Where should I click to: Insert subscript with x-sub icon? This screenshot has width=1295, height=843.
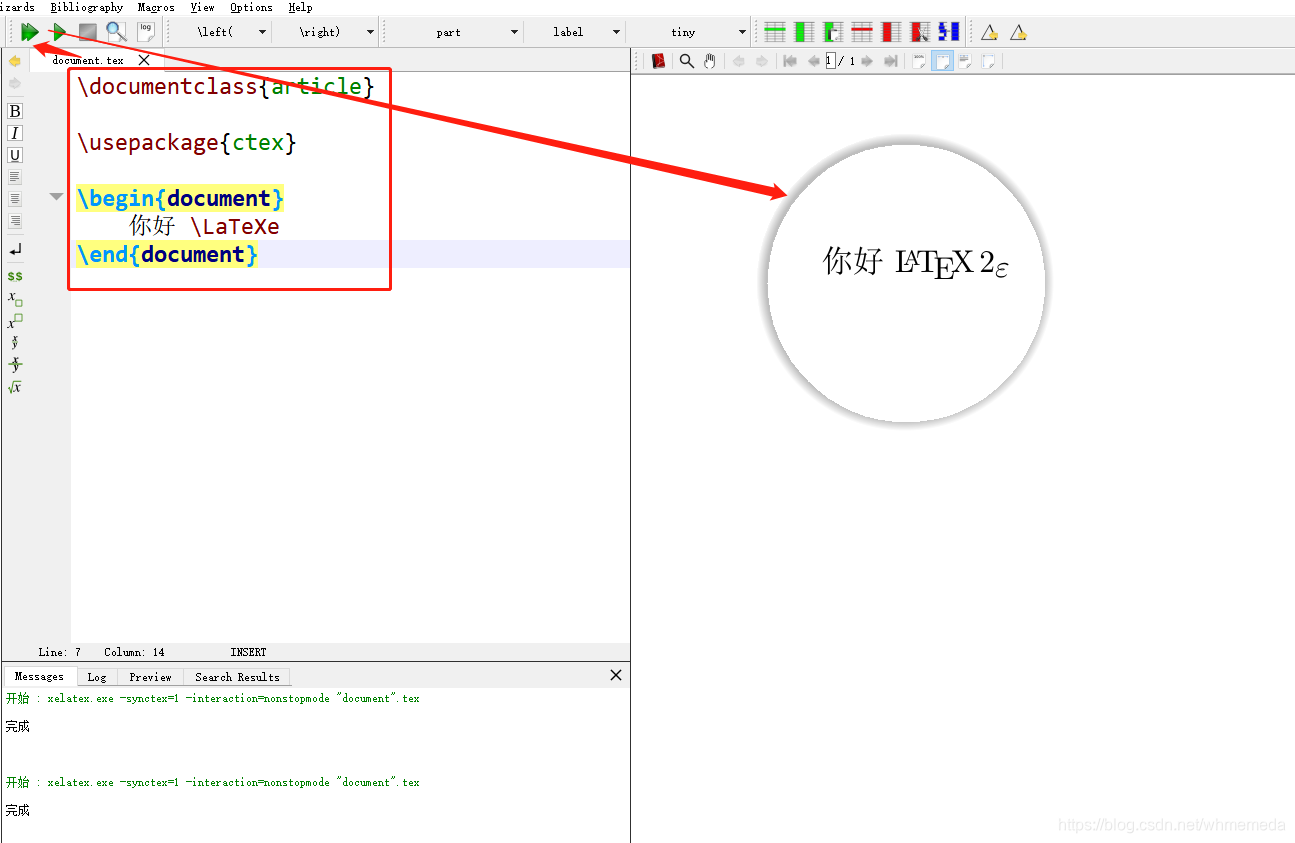pyautogui.click(x=15, y=298)
